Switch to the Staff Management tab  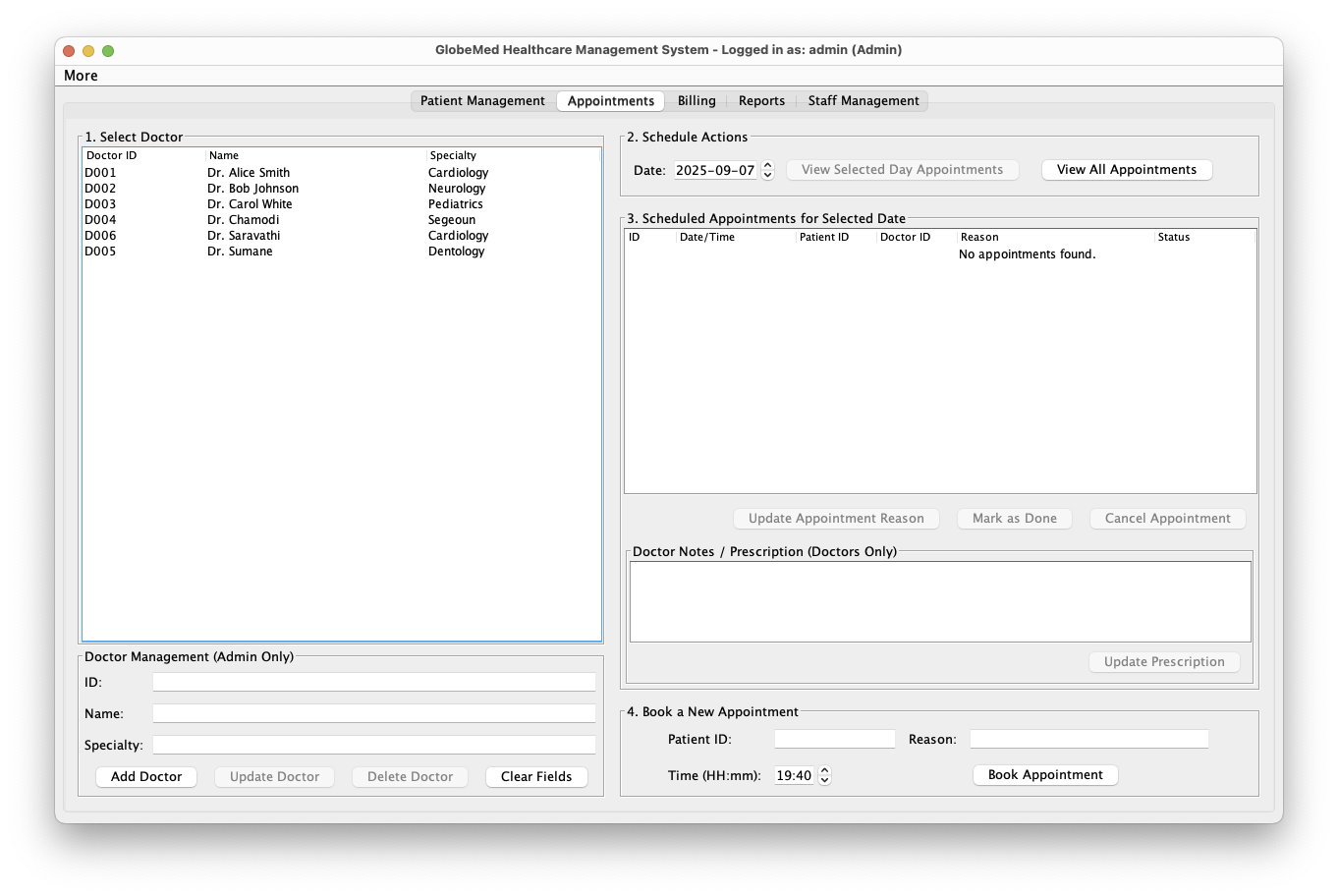864,101
